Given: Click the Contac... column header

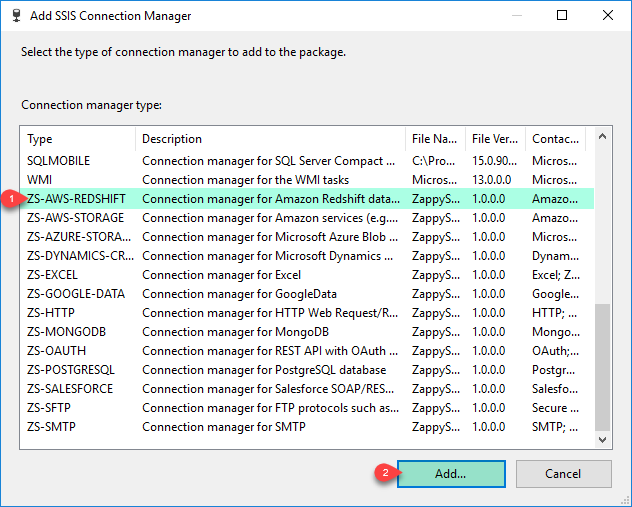Looking at the screenshot, I should (x=555, y=139).
